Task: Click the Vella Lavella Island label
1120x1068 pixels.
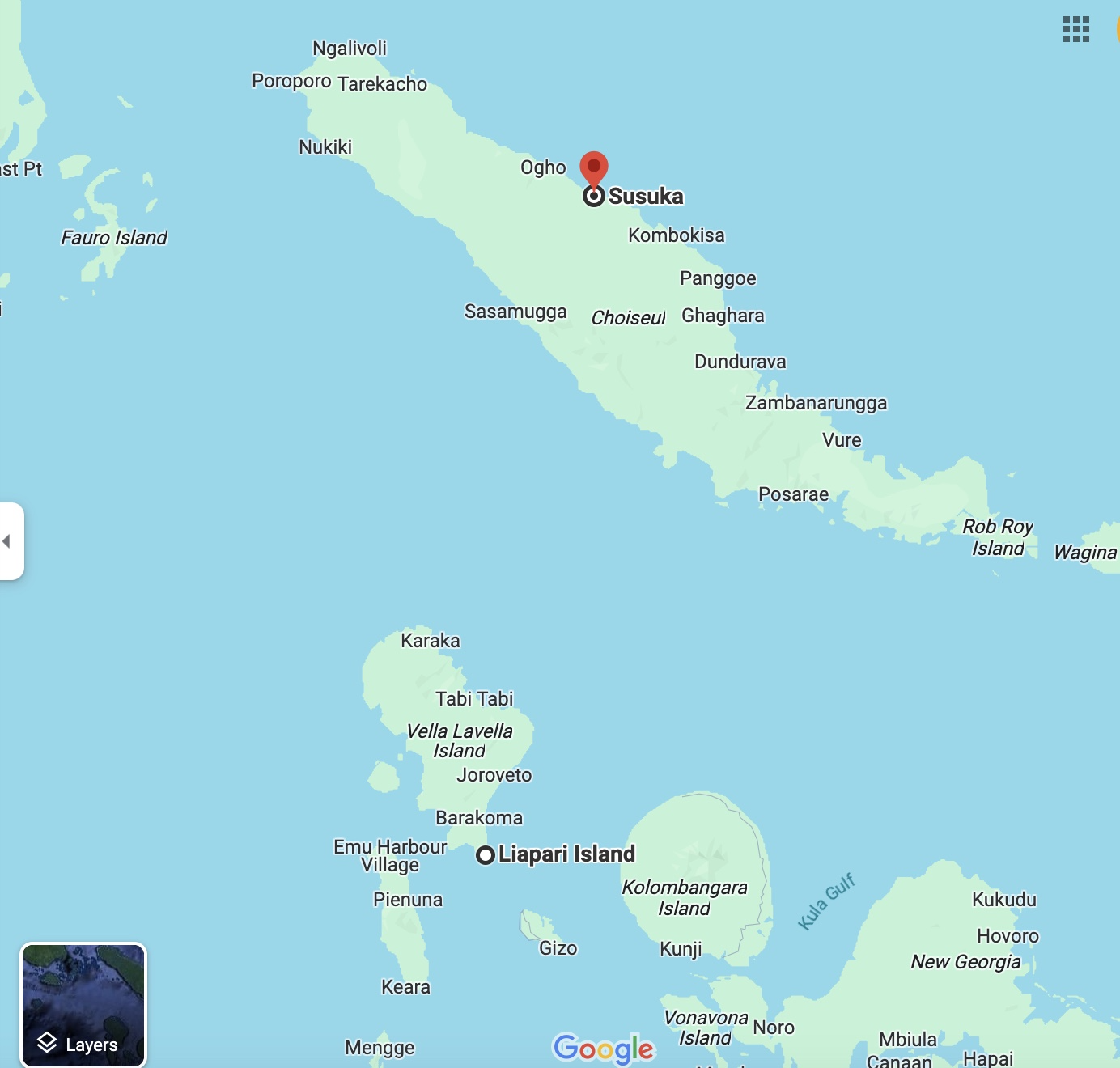Action: pyautogui.click(x=459, y=740)
